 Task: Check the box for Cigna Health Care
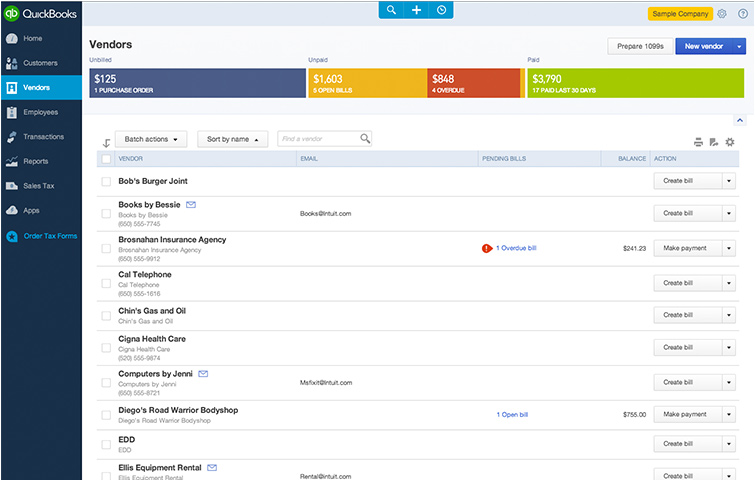click(x=106, y=348)
